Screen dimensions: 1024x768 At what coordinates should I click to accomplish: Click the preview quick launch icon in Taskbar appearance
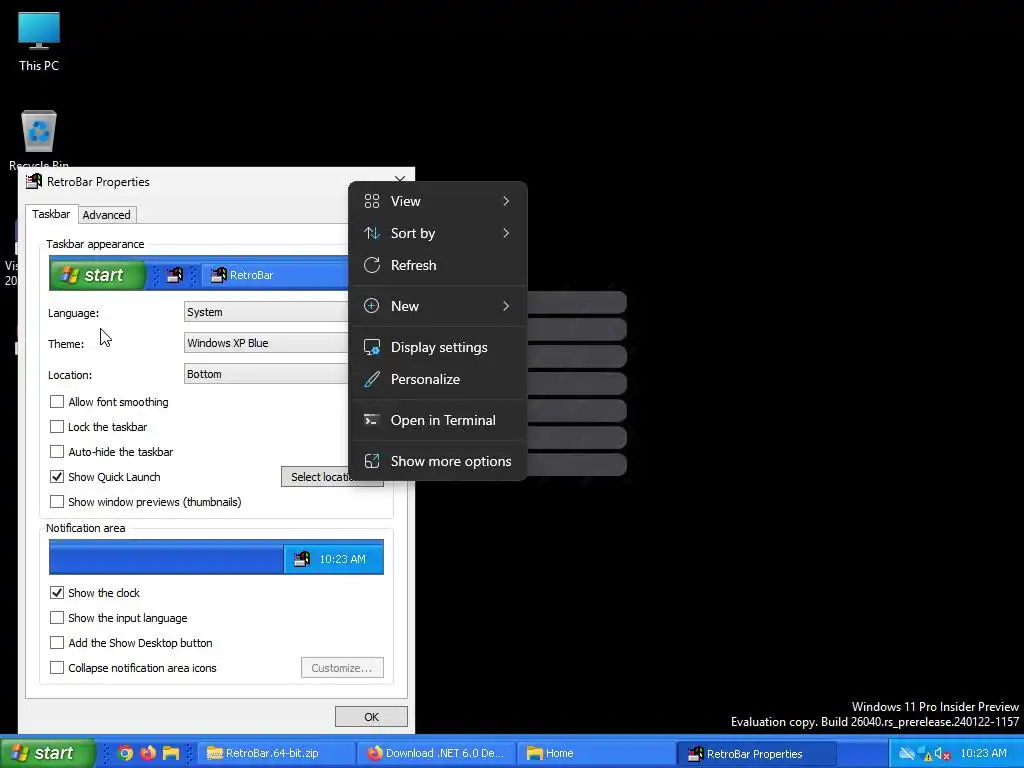pyautogui.click(x=174, y=275)
